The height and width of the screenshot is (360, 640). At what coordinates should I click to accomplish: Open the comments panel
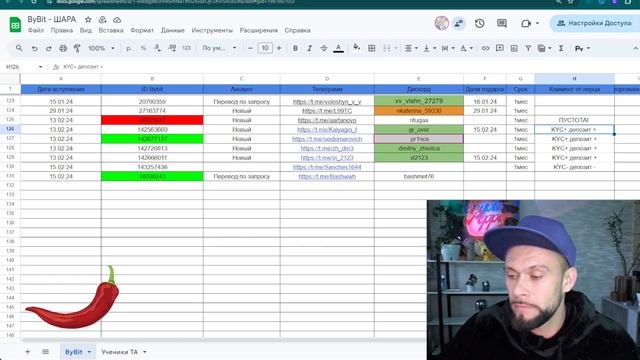pyautogui.click(x=502, y=23)
